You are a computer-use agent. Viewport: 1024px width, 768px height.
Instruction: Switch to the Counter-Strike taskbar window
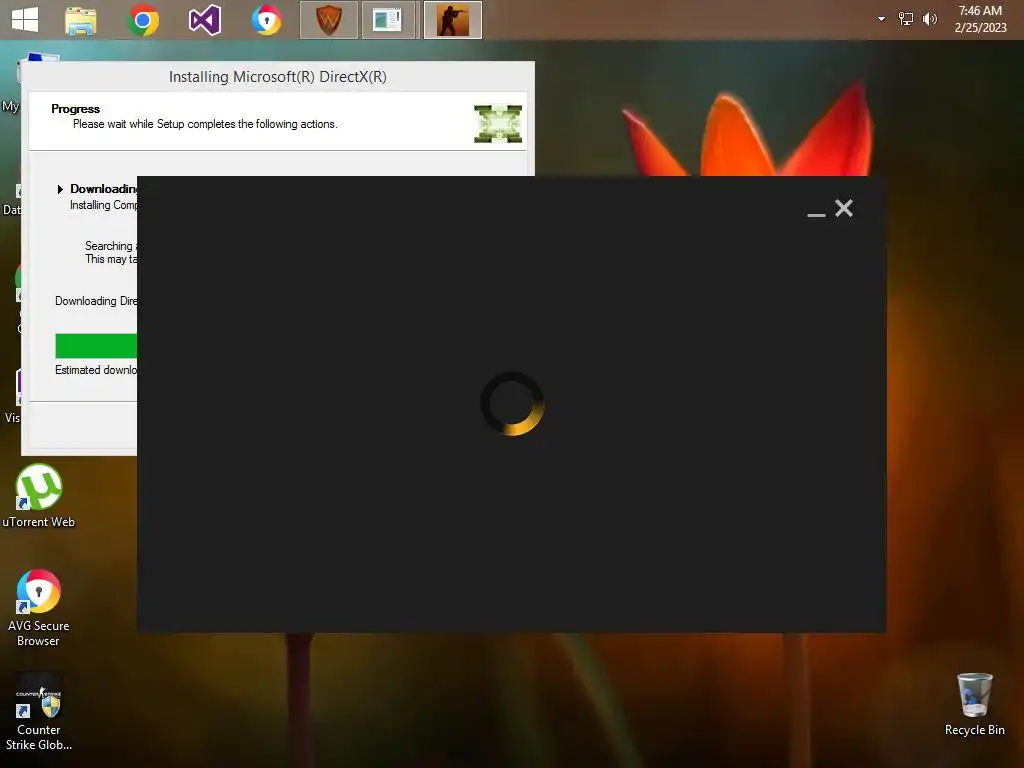pos(453,20)
